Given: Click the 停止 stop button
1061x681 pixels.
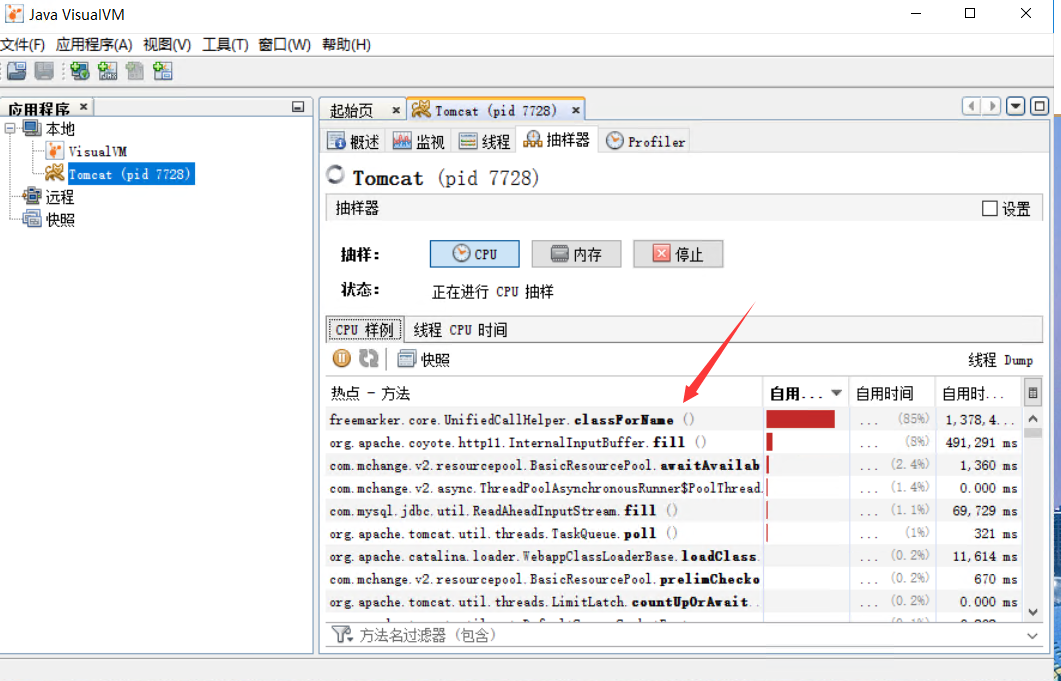Looking at the screenshot, I should (x=678, y=254).
